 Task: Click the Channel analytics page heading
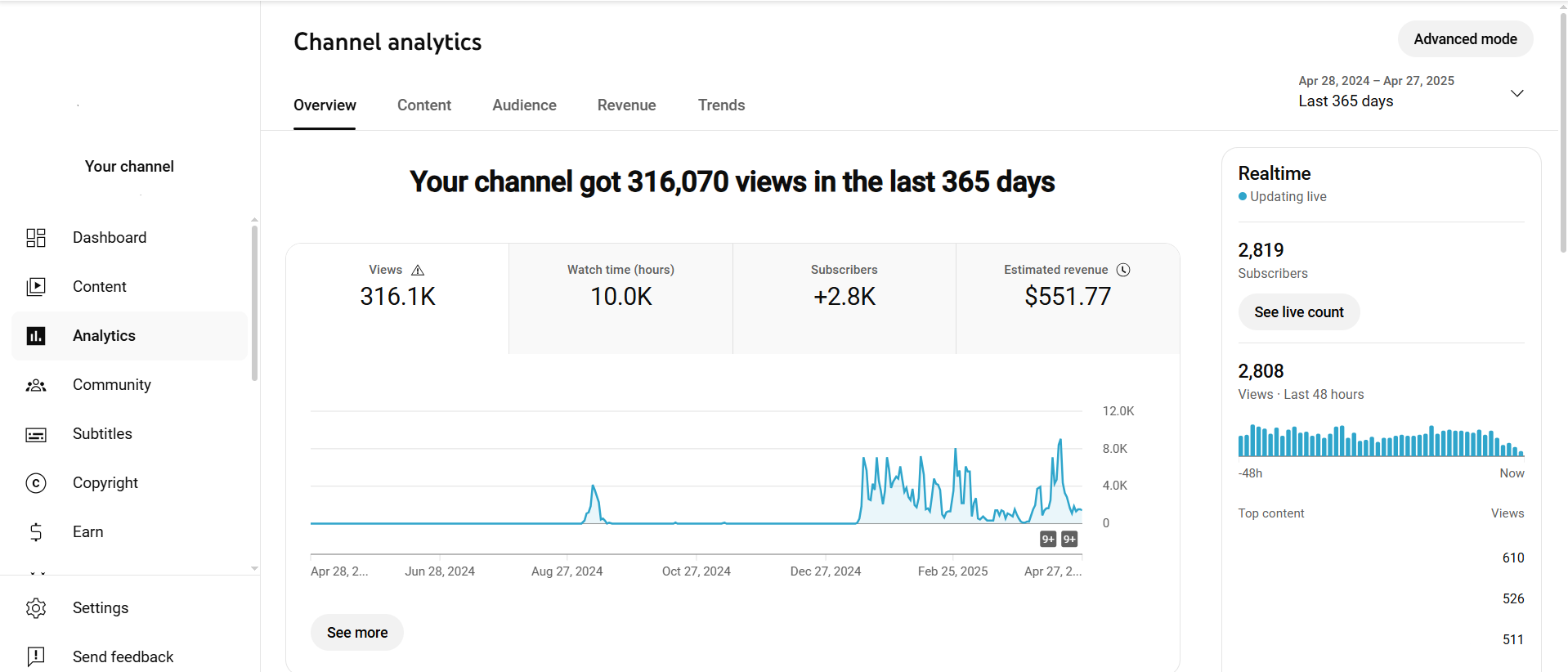pos(388,43)
